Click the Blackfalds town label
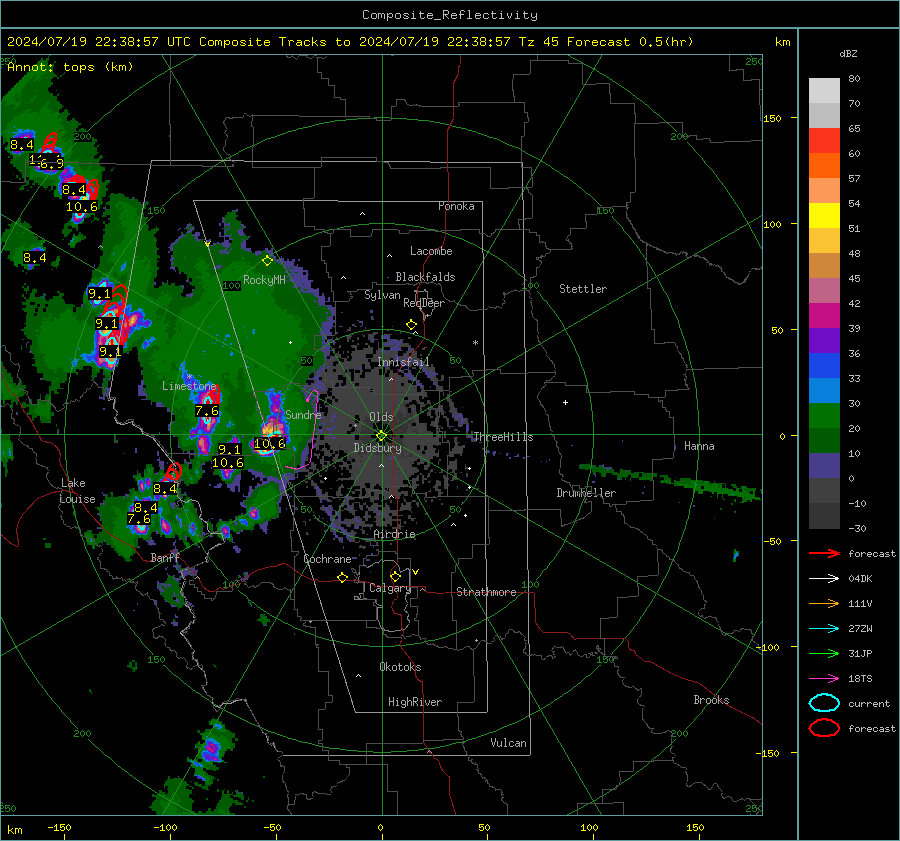Viewport: 900px width, 841px height. click(x=425, y=277)
